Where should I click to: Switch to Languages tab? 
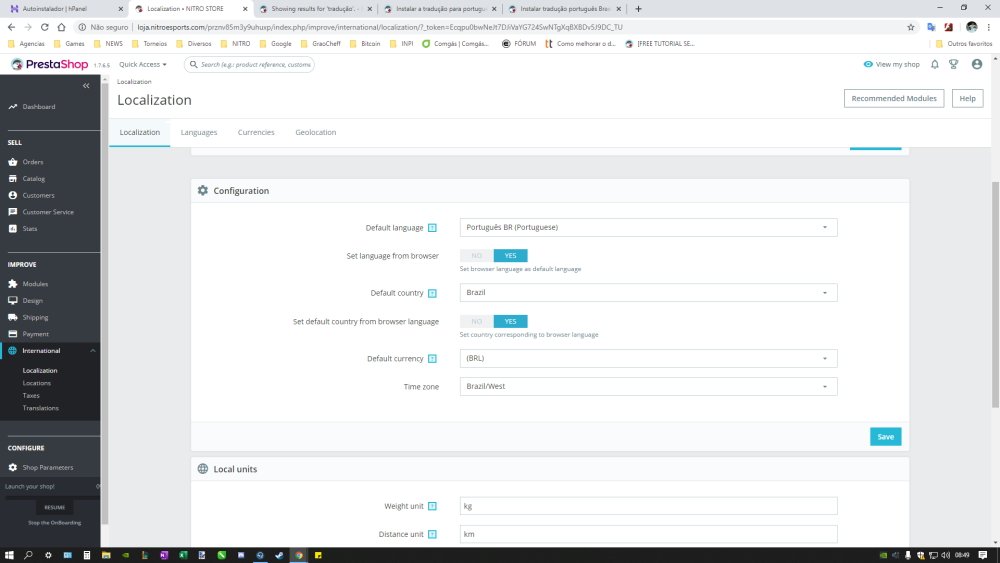[x=199, y=133]
